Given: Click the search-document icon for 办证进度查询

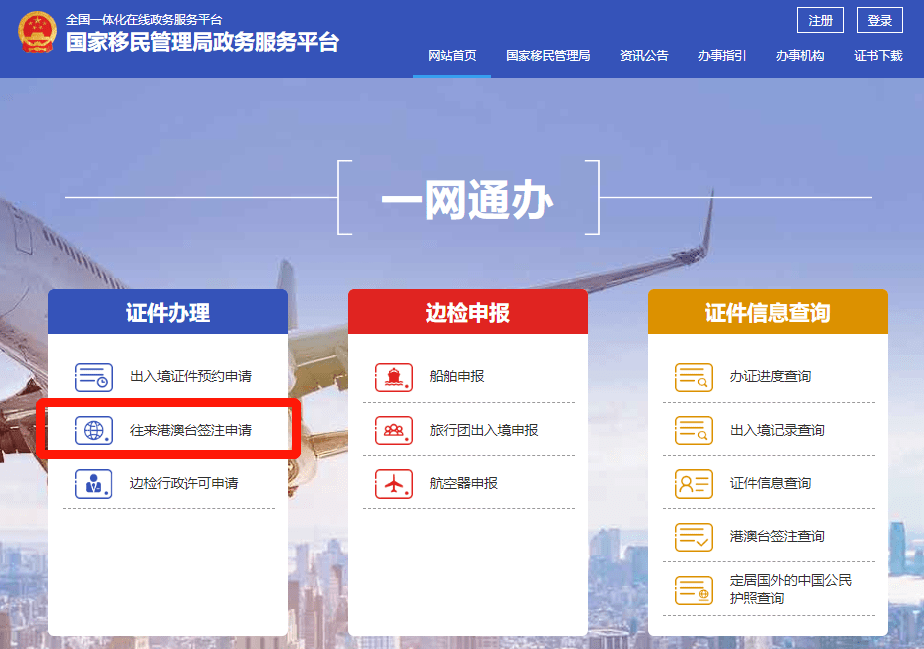Looking at the screenshot, I should click(x=694, y=377).
